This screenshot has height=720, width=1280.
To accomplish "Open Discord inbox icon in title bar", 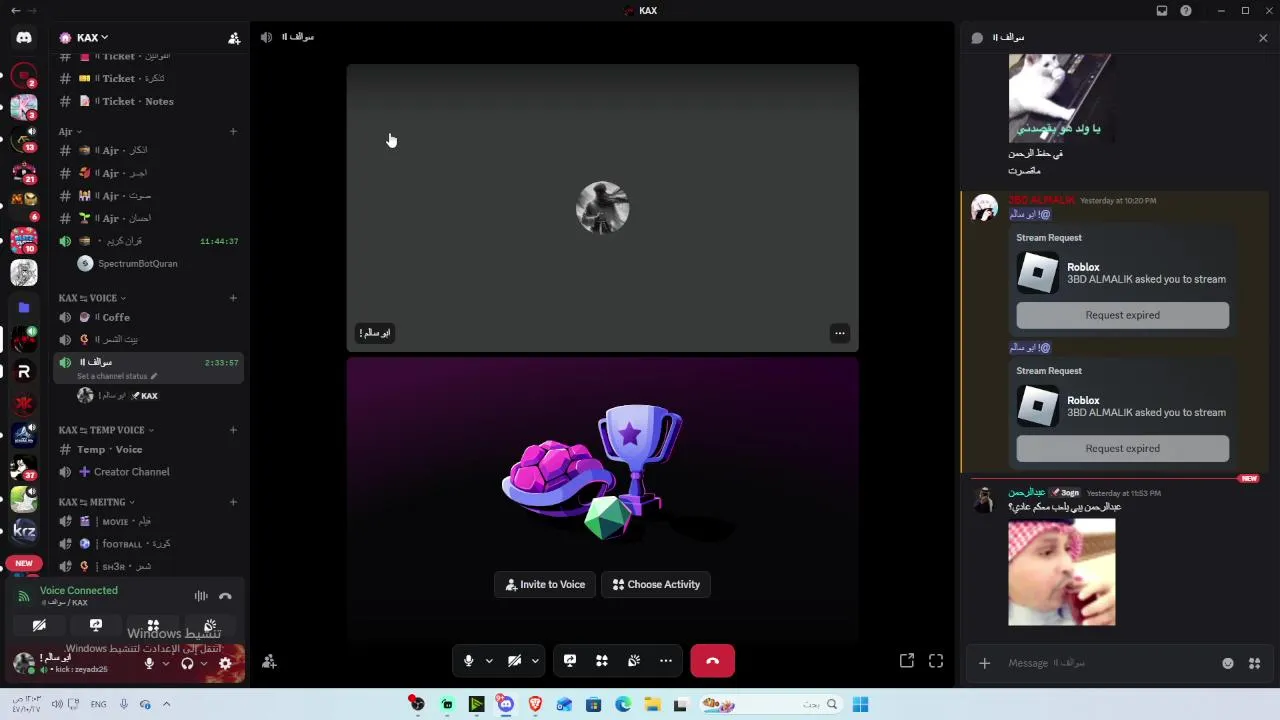I will click(x=1162, y=11).
